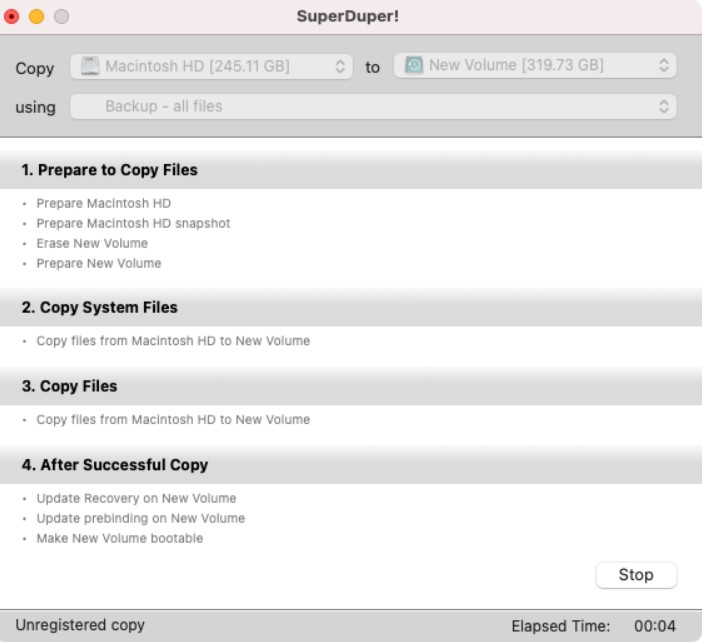Click the Make New Volume bootable step
This screenshot has height=642, width=702.
[x=120, y=538]
